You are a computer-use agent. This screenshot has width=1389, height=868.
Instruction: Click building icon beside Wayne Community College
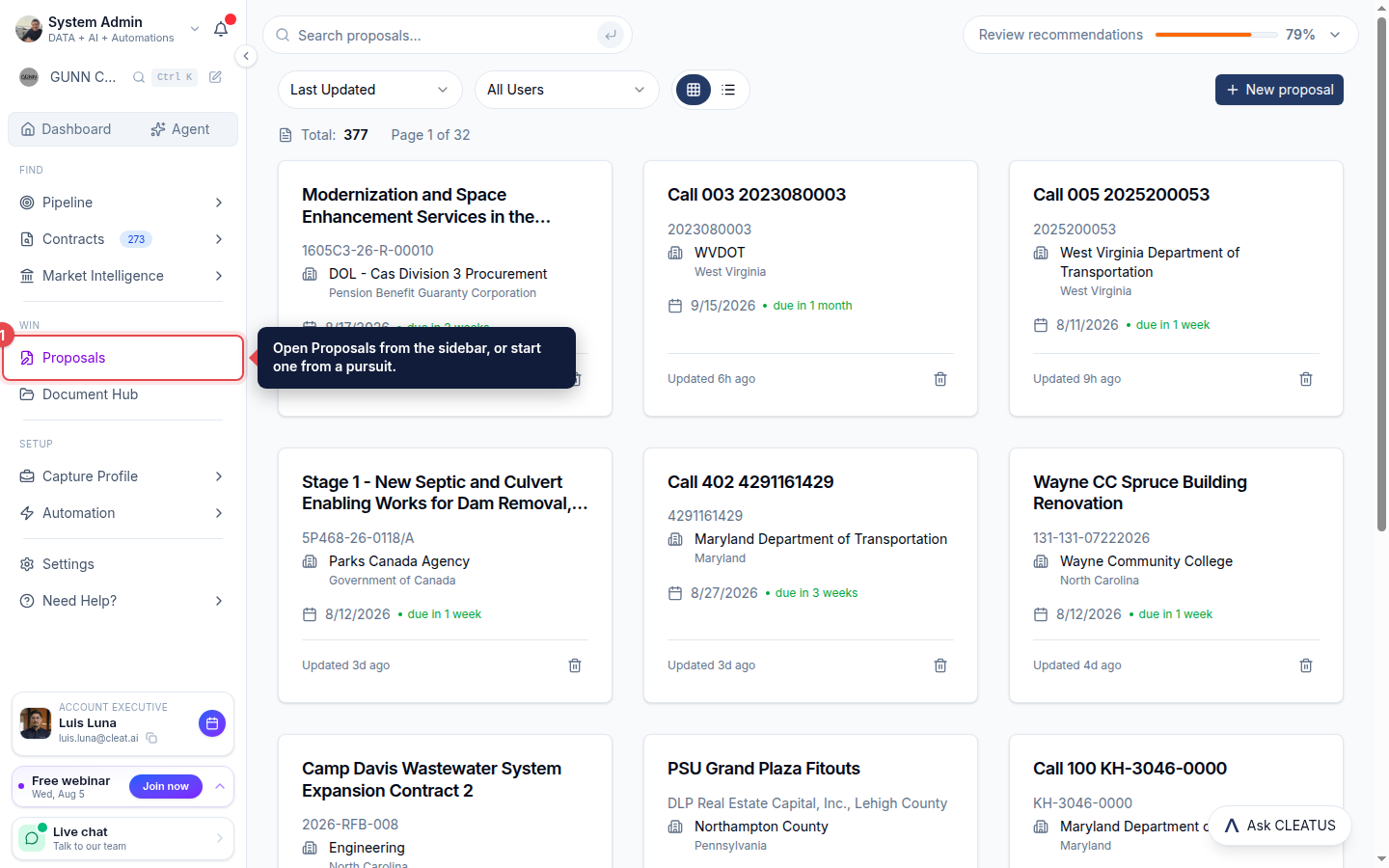[1041, 561]
